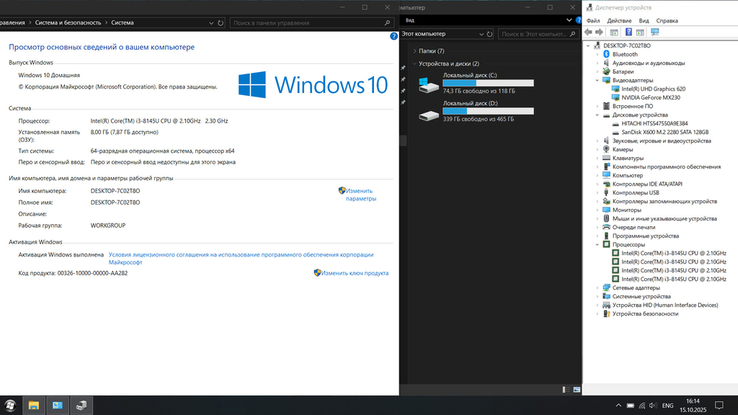Click the Изменить ключ продукта link
Viewport: 738px width, 415px height.
355,273
